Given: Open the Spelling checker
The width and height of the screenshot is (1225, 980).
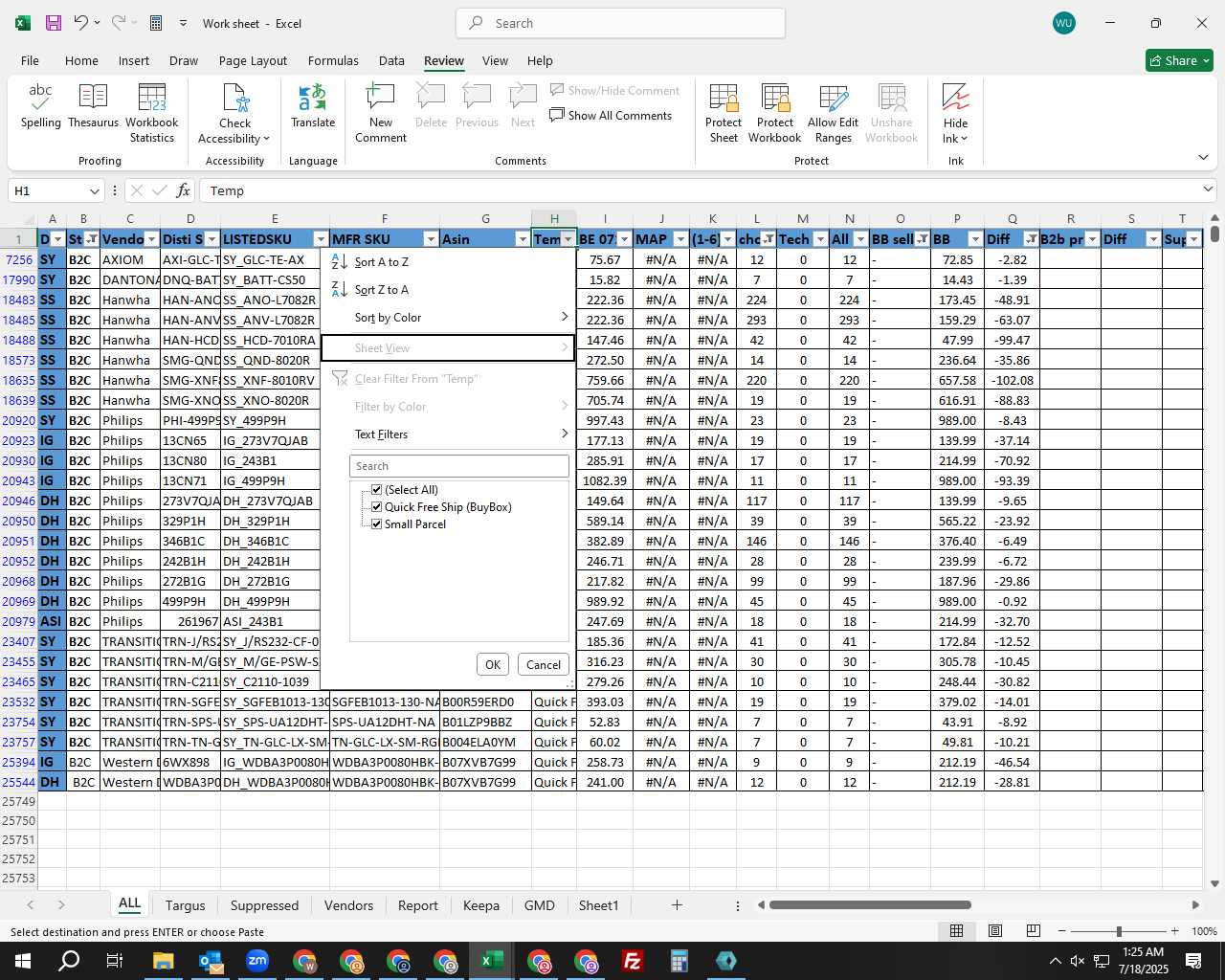Looking at the screenshot, I should point(41,106).
